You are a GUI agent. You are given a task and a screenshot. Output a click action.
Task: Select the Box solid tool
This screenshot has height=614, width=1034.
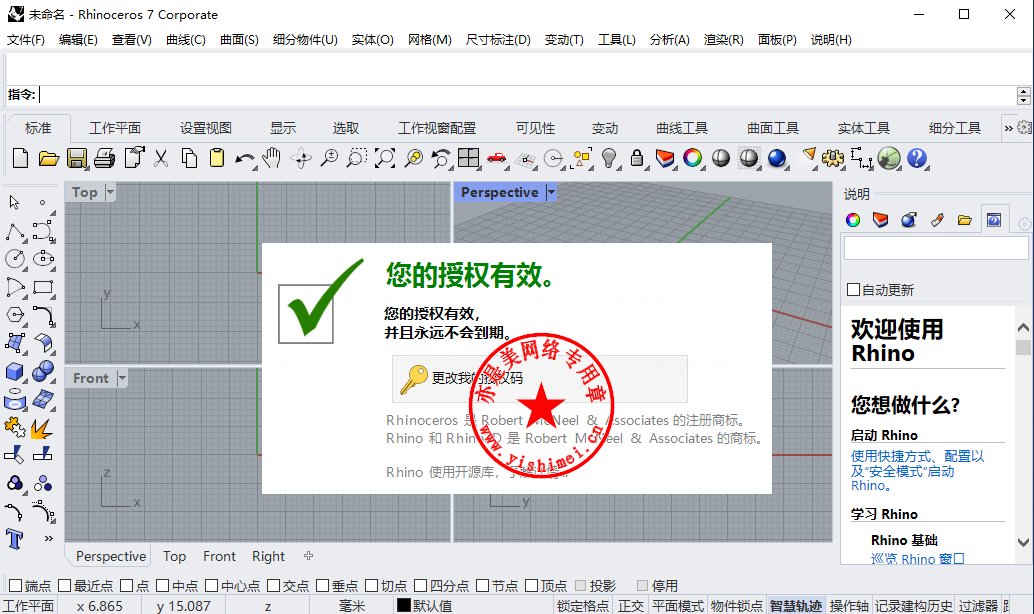point(15,372)
